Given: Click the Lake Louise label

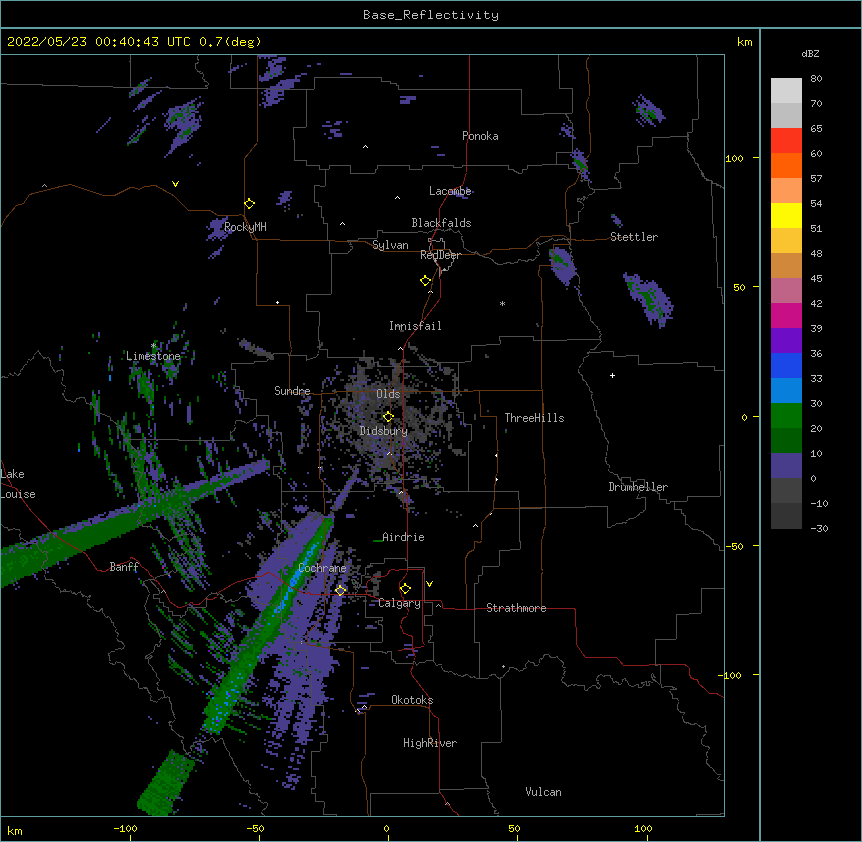Looking at the screenshot, I should click(18, 484).
